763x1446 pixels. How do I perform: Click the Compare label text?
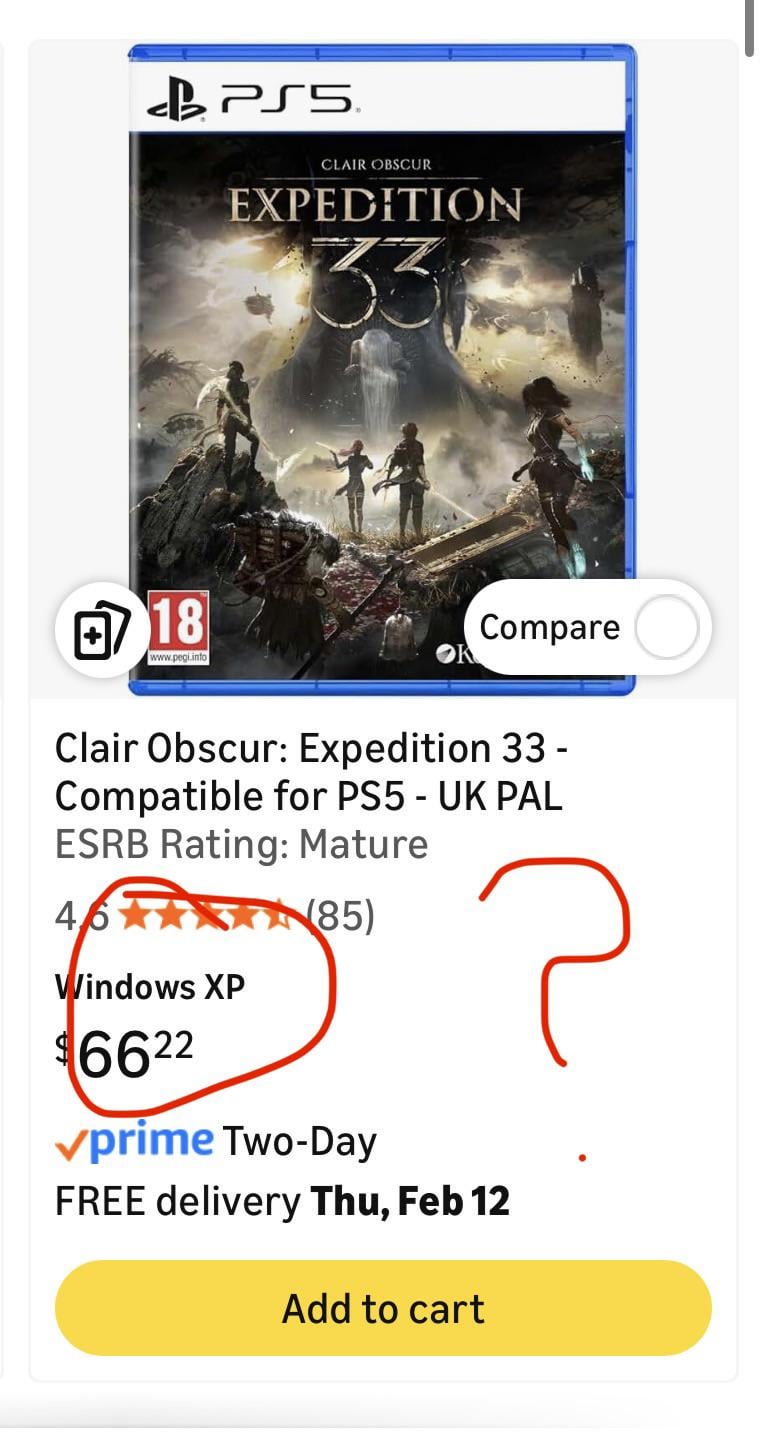tap(549, 628)
